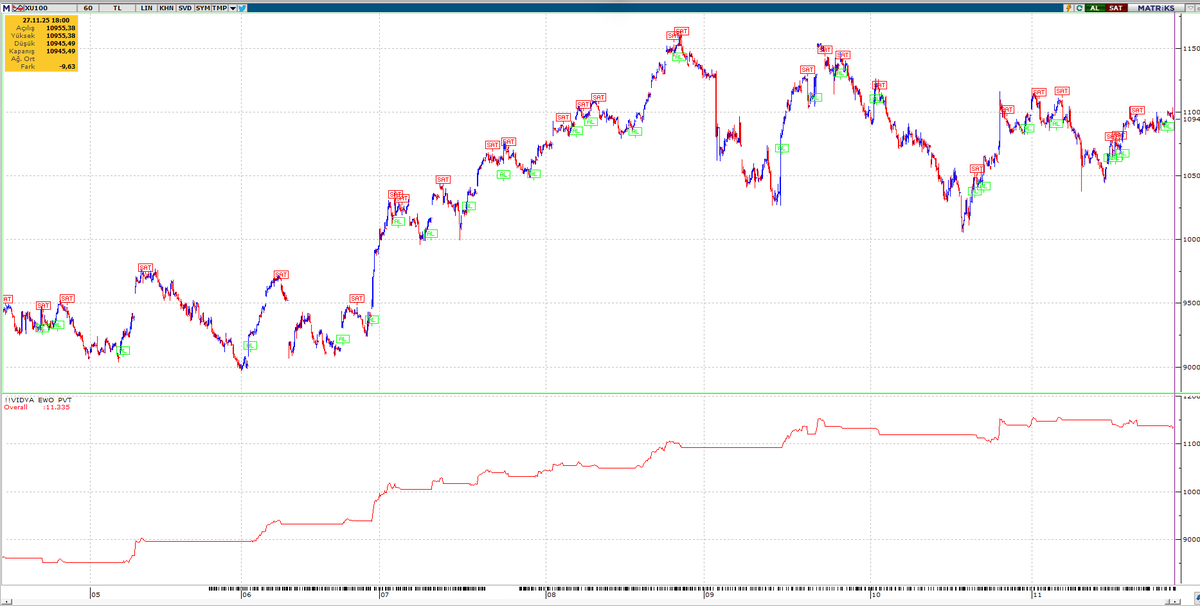Screen dimensions: 1200x606
Task: Open the chart type icon beside XU100
Action: [x=18, y=8]
